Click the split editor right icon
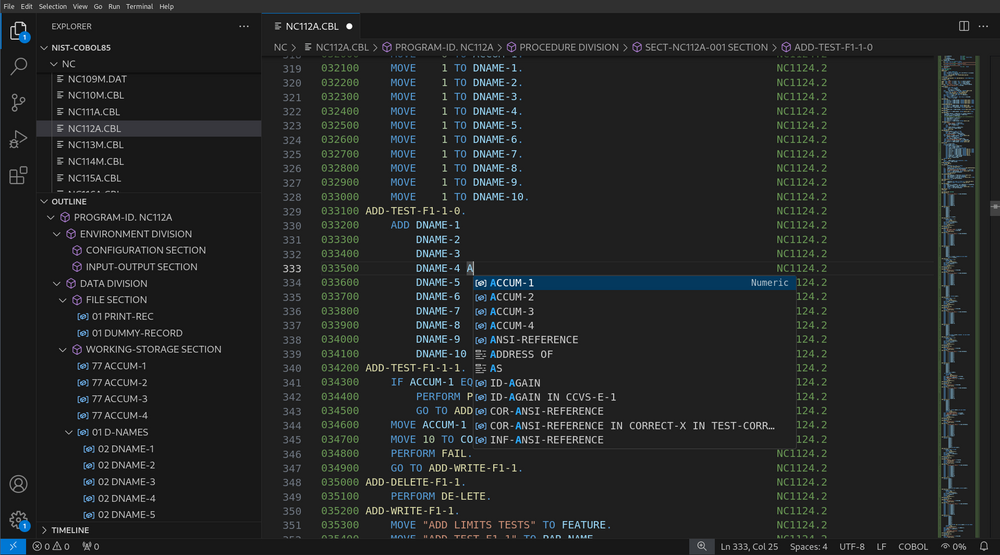Image resolution: width=1000 pixels, height=555 pixels. click(x=963, y=26)
